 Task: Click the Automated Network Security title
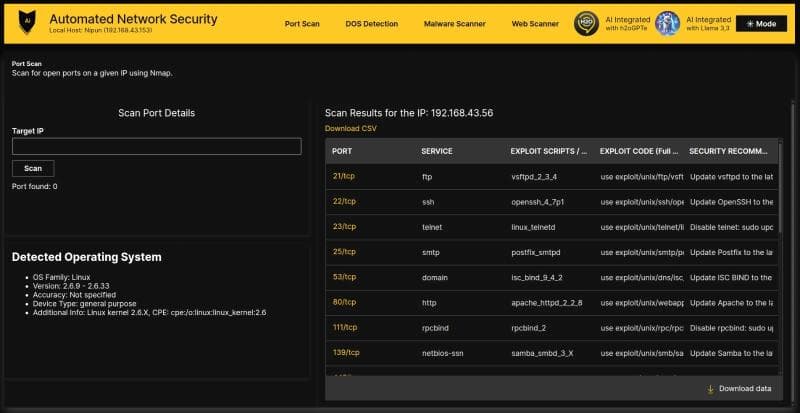(x=133, y=19)
